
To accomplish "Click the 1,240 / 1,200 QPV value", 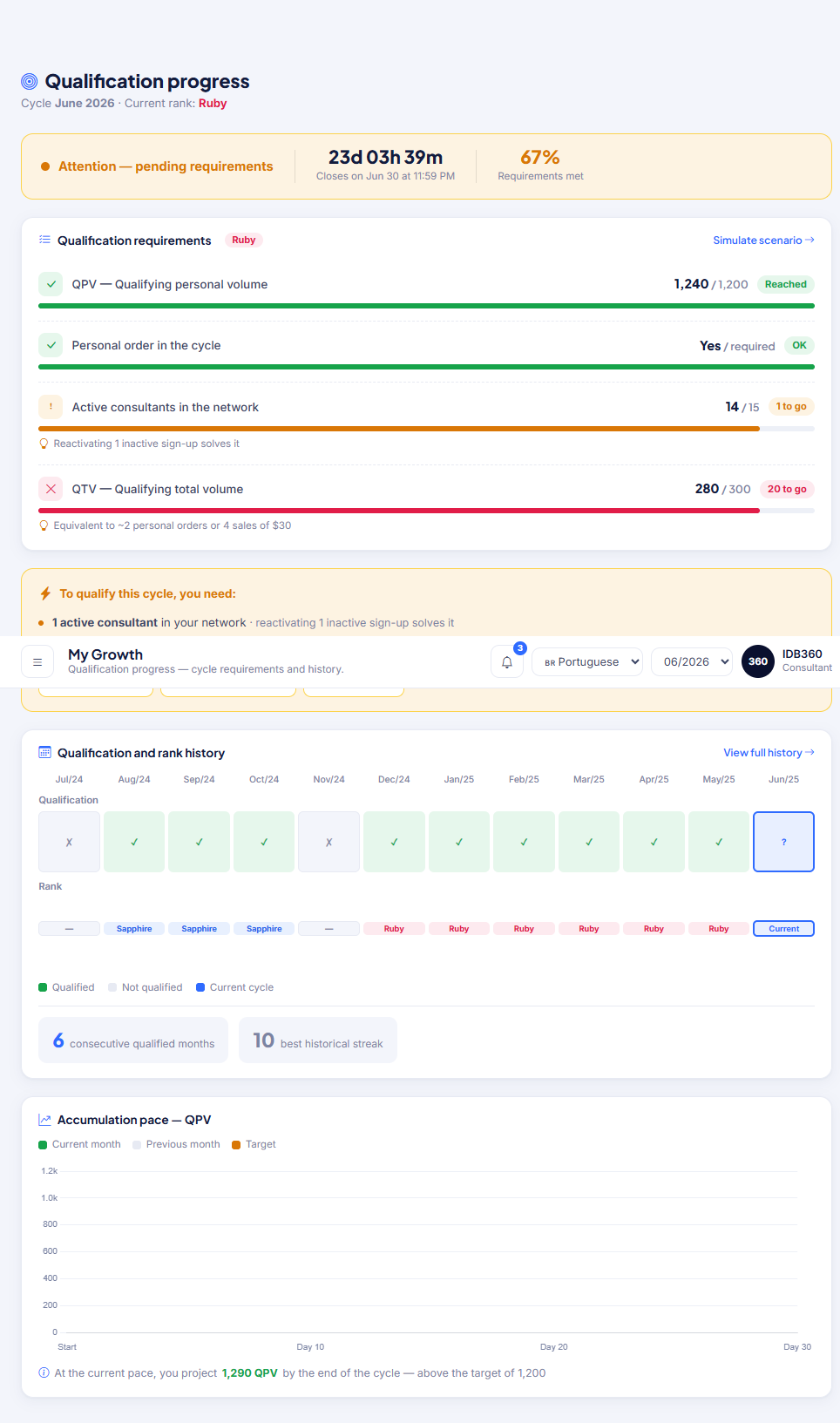I will coord(711,284).
